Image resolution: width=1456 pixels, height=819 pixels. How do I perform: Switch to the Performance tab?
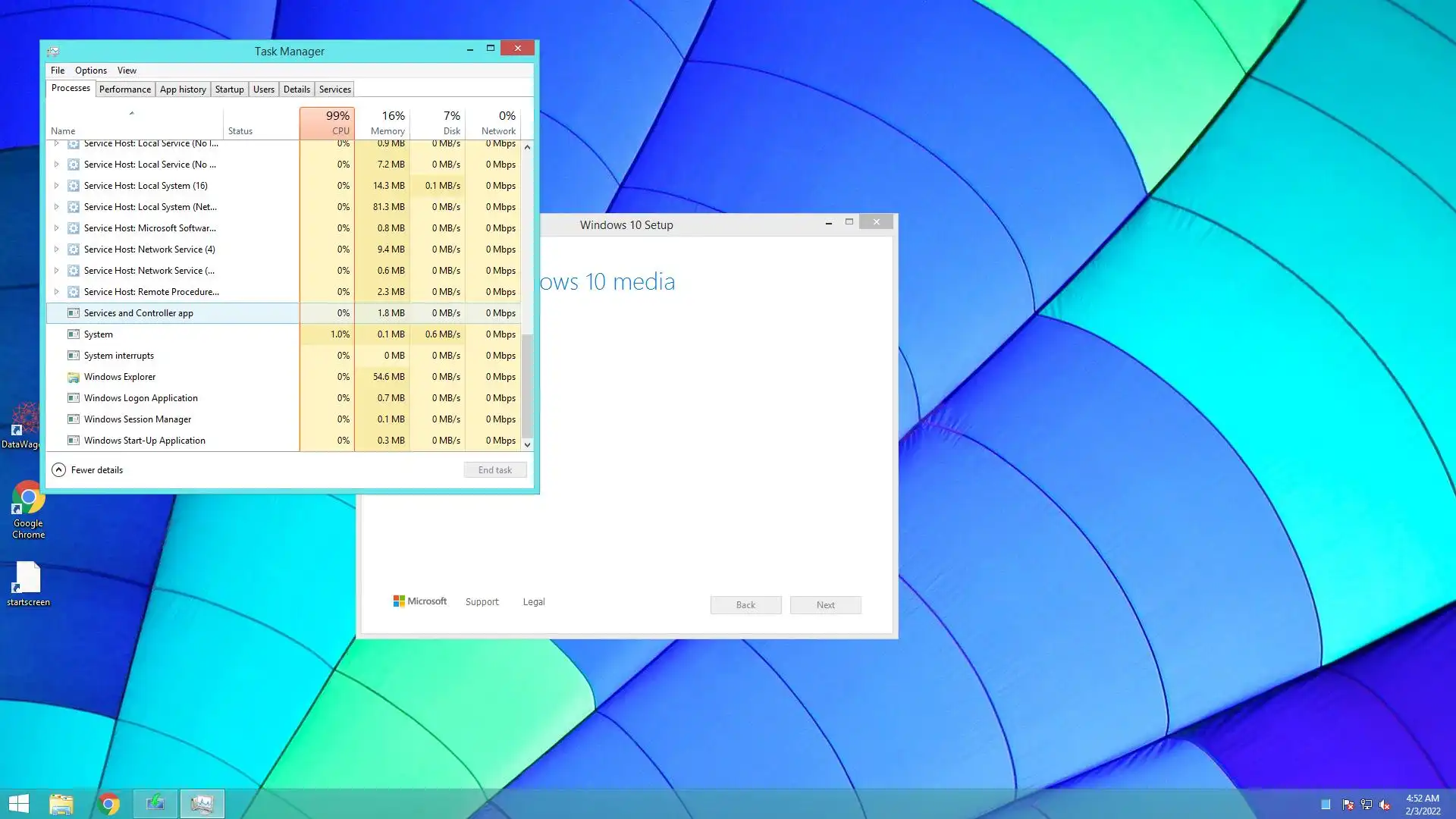point(125,89)
